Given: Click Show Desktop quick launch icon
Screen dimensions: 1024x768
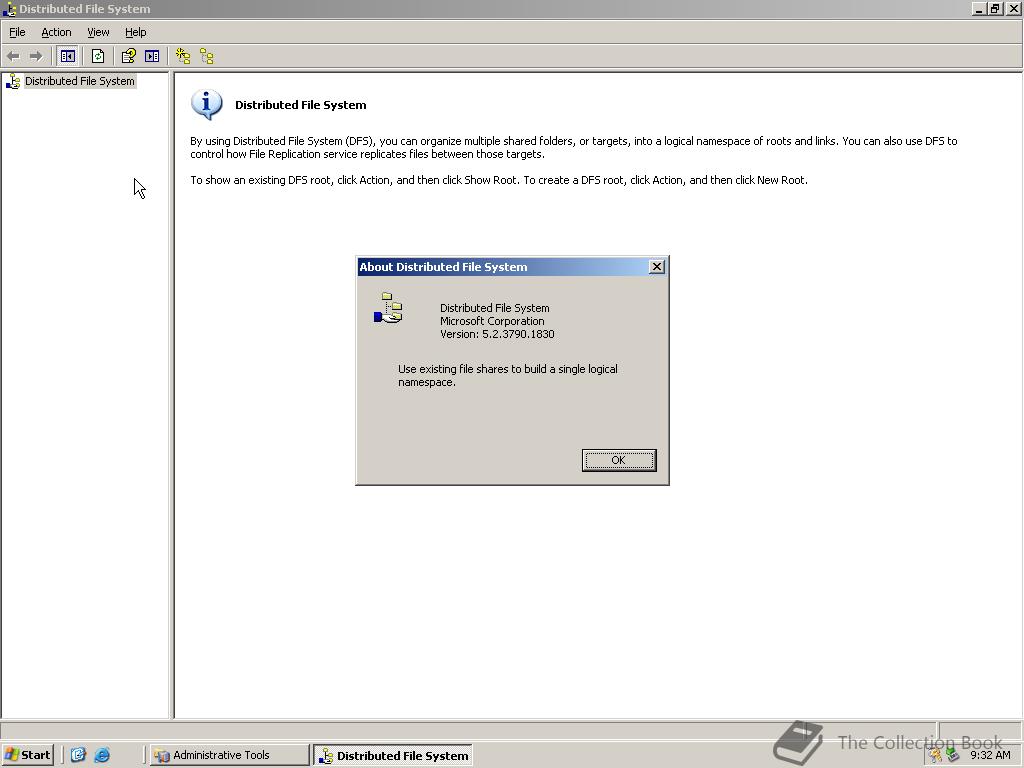Looking at the screenshot, I should coord(78,755).
